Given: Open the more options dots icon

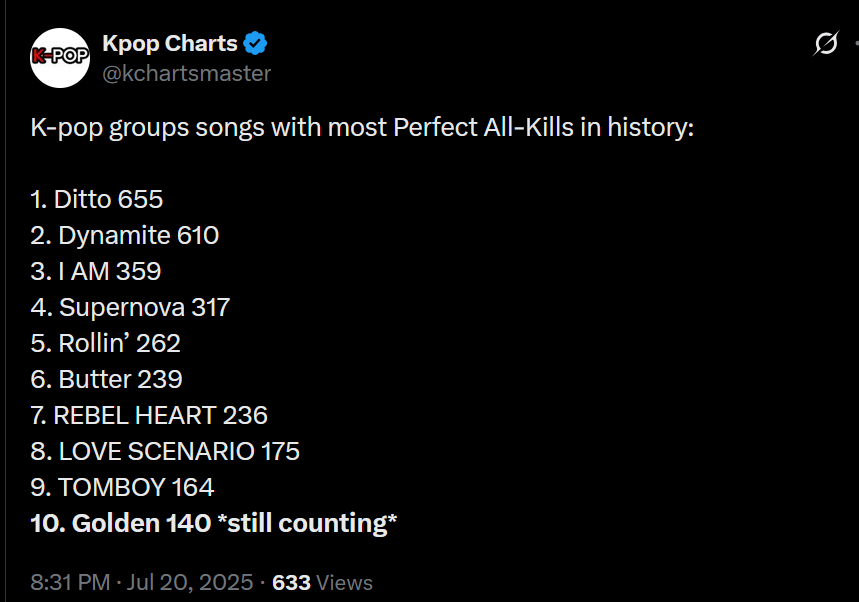Looking at the screenshot, I should 856,43.
